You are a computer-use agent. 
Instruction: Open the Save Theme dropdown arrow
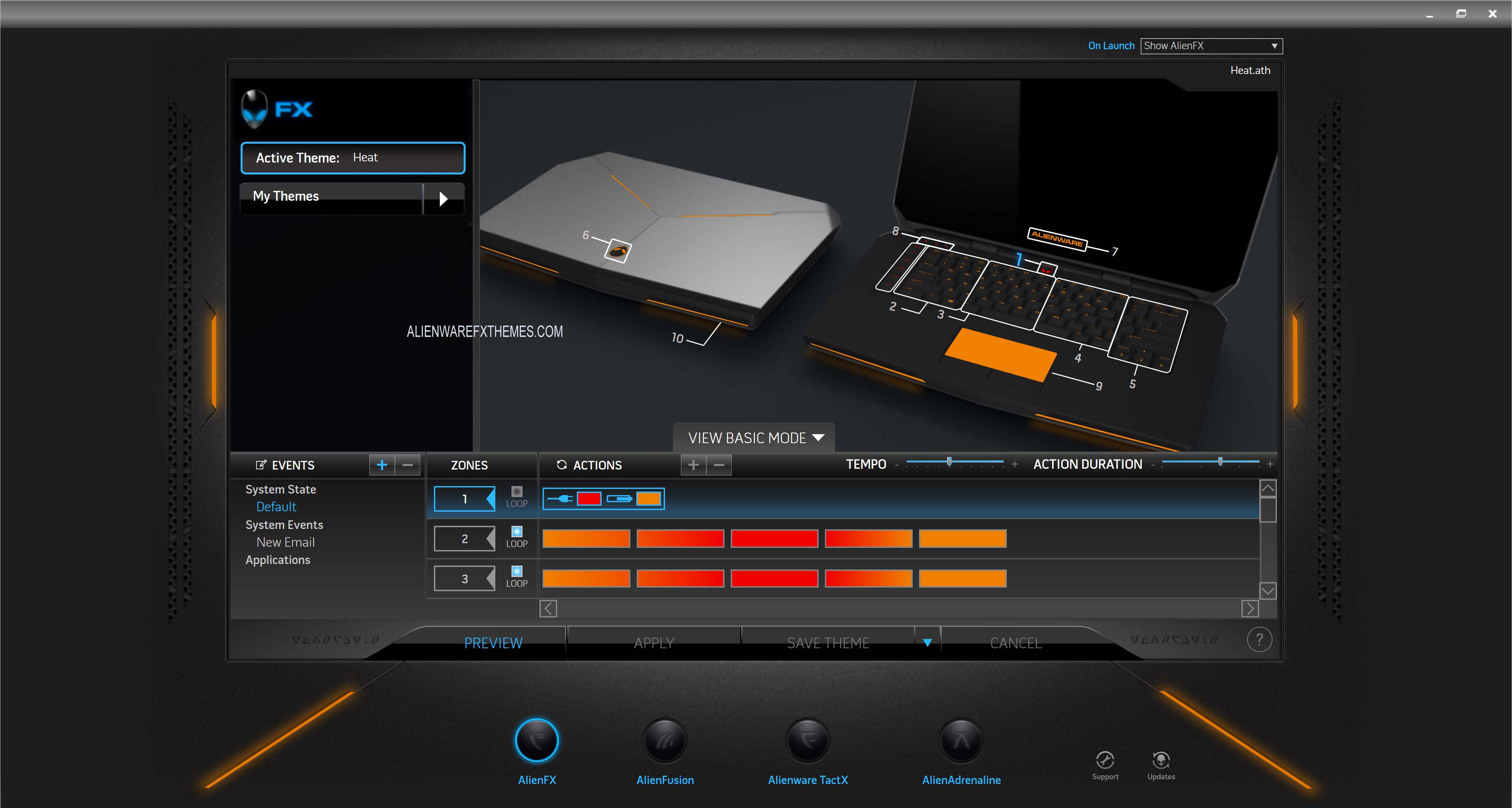coord(927,643)
